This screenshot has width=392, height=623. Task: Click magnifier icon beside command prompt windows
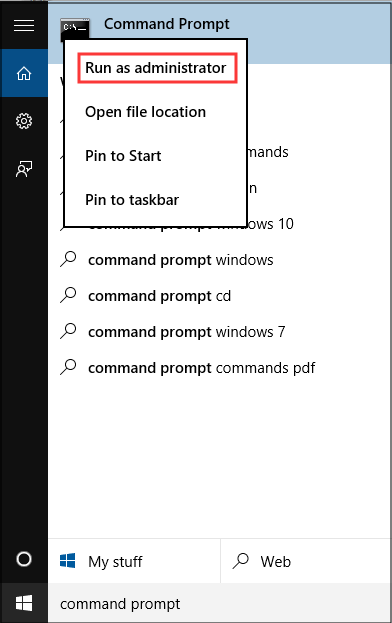[x=68, y=260]
